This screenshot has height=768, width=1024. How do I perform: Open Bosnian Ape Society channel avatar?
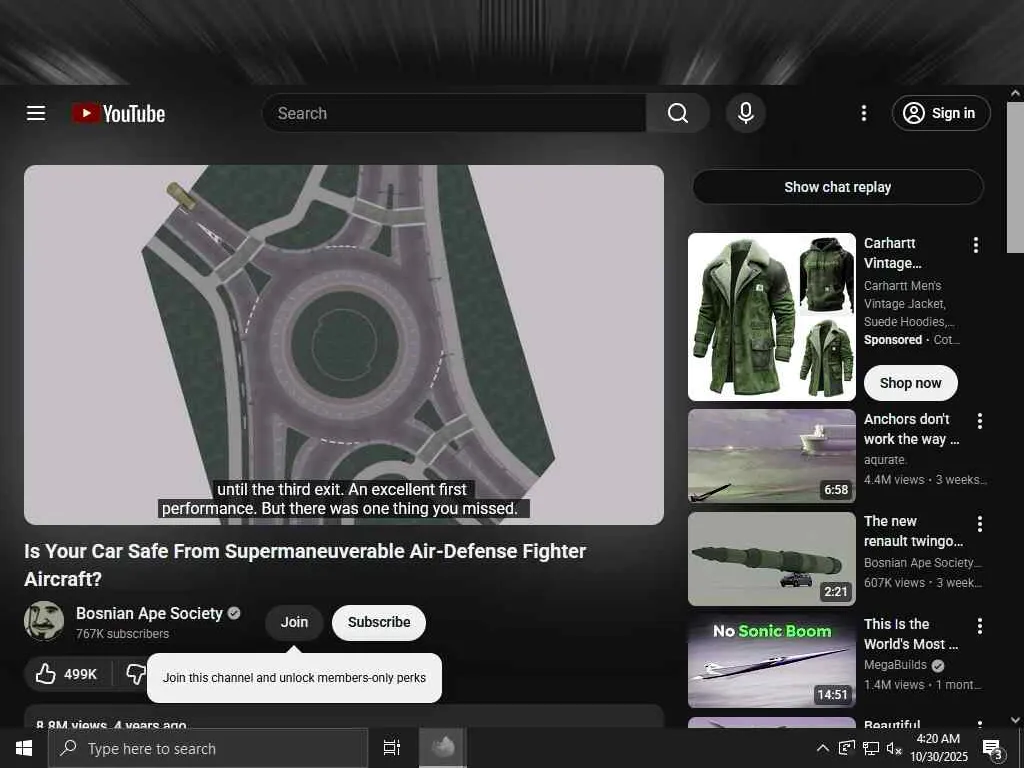pyautogui.click(x=44, y=621)
